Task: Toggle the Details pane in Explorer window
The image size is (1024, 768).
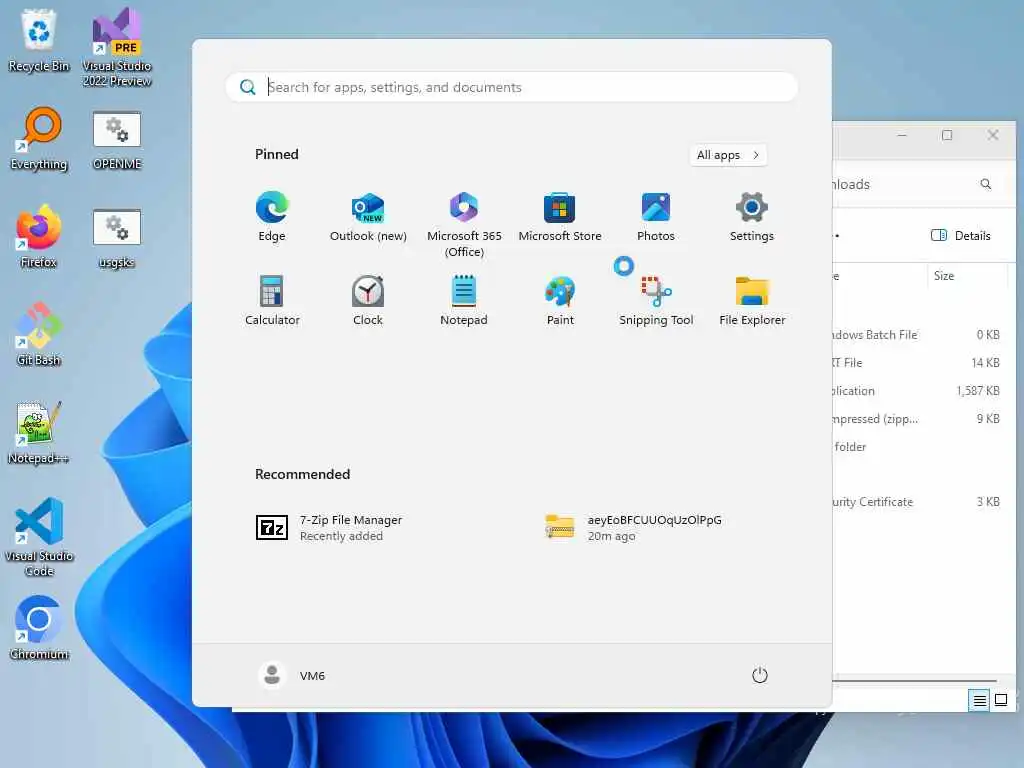Action: tap(960, 236)
